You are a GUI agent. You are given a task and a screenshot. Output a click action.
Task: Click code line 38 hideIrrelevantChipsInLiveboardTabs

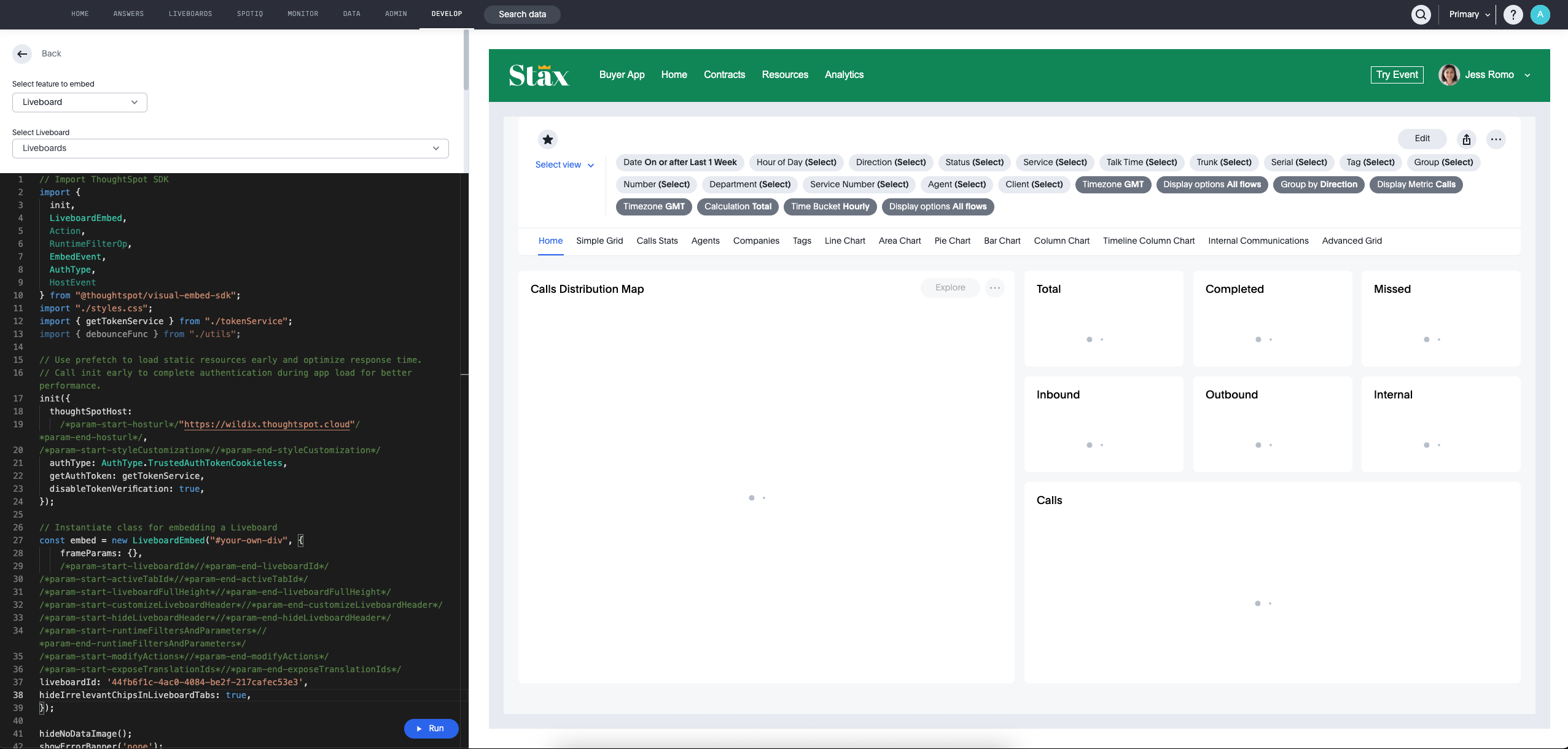tap(145, 696)
